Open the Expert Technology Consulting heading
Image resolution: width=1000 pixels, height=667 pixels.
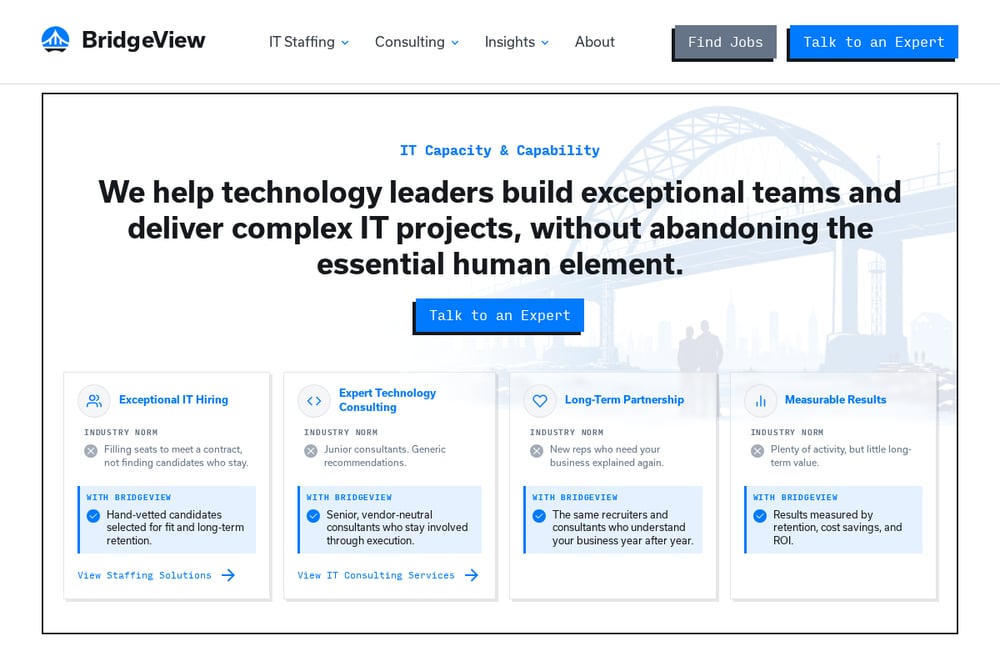coord(387,400)
